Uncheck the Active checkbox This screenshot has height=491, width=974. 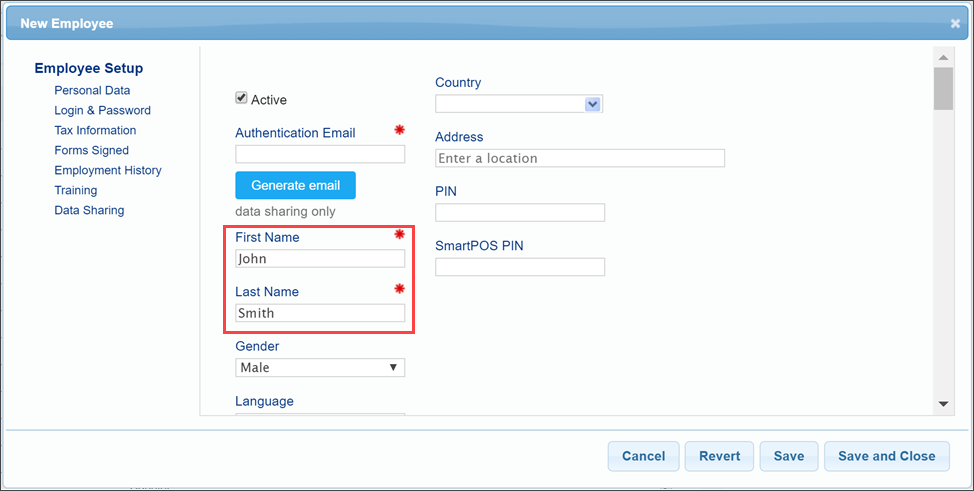(241, 98)
